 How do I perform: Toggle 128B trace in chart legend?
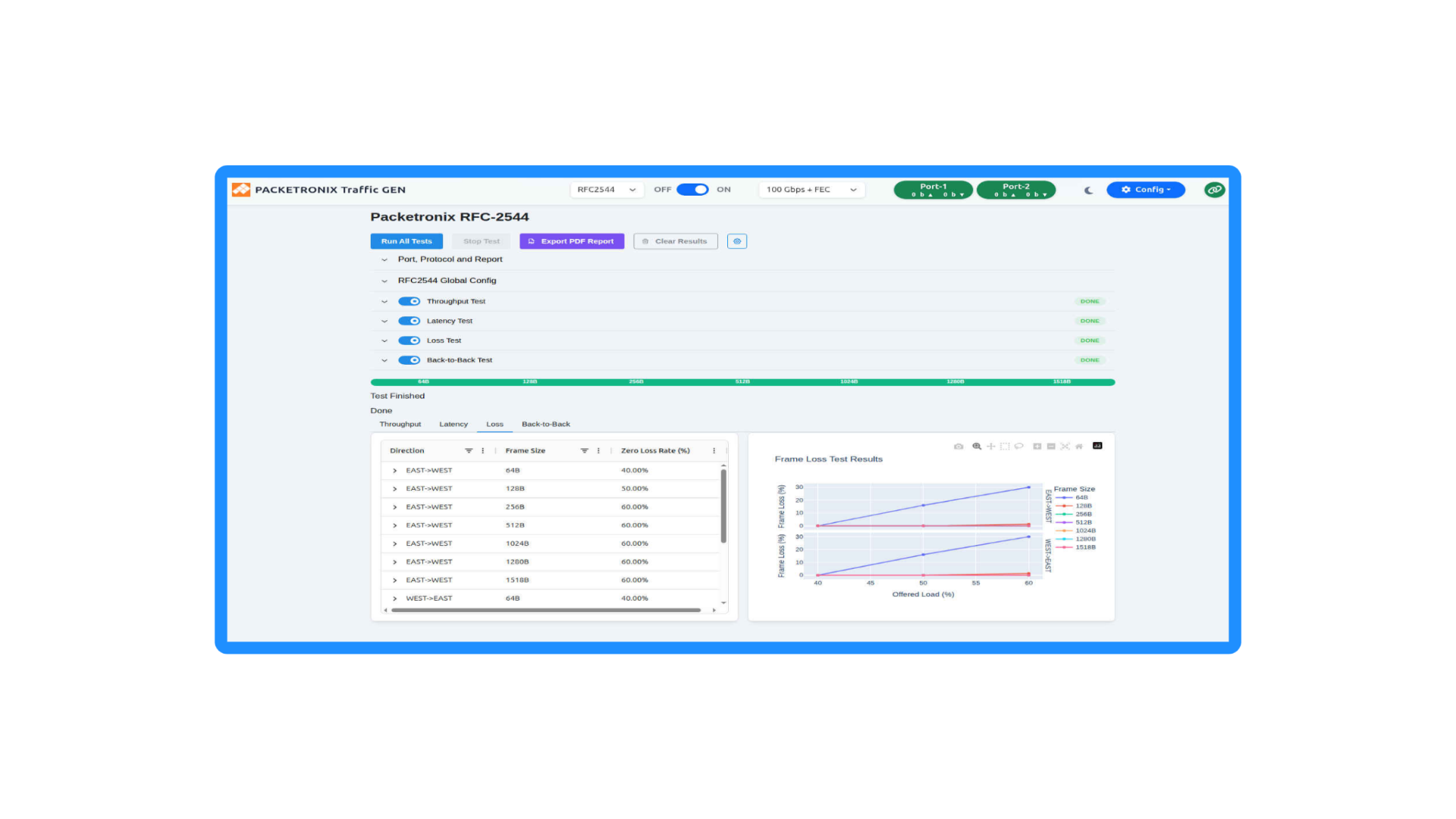coord(1074,506)
